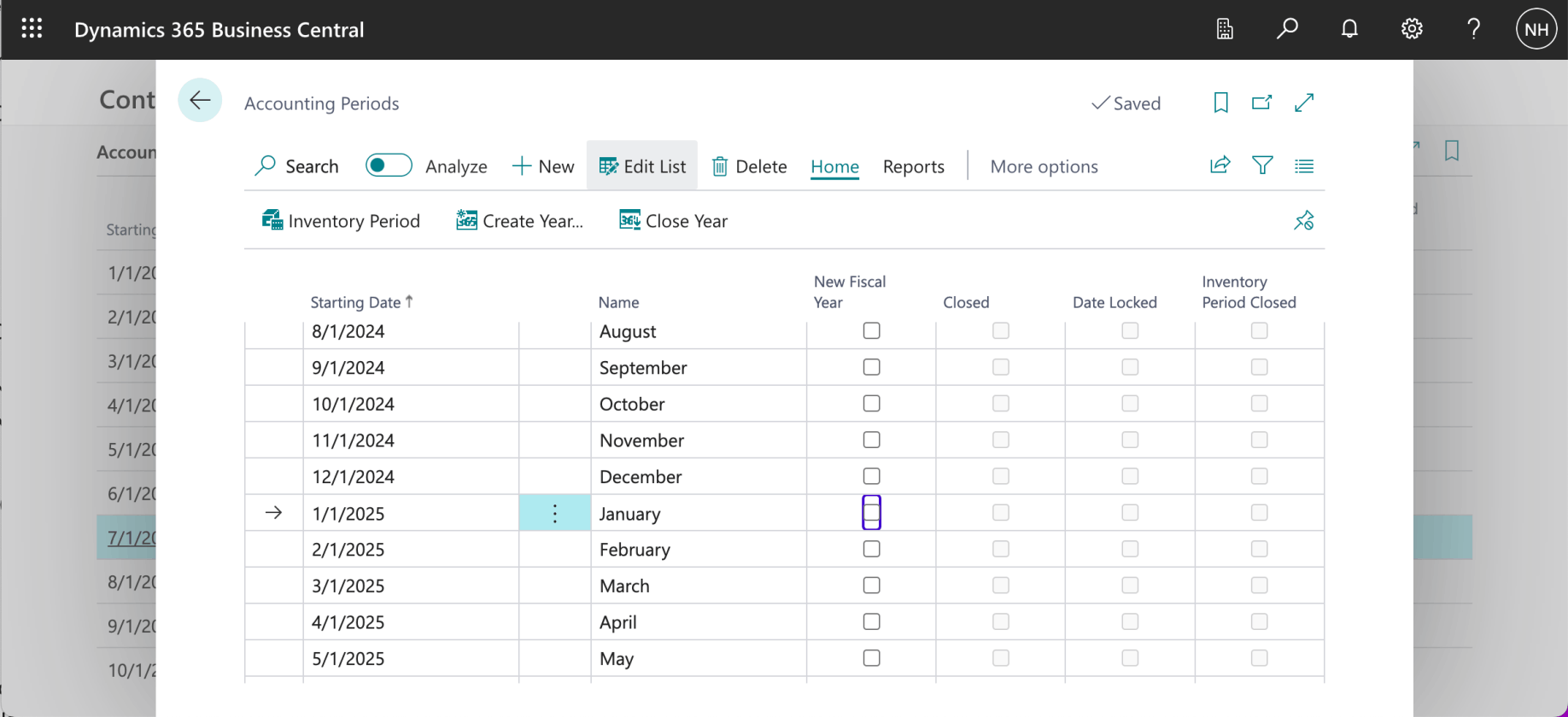Click the share icon in the toolbar
The image size is (1568, 717).
pos(1220,166)
